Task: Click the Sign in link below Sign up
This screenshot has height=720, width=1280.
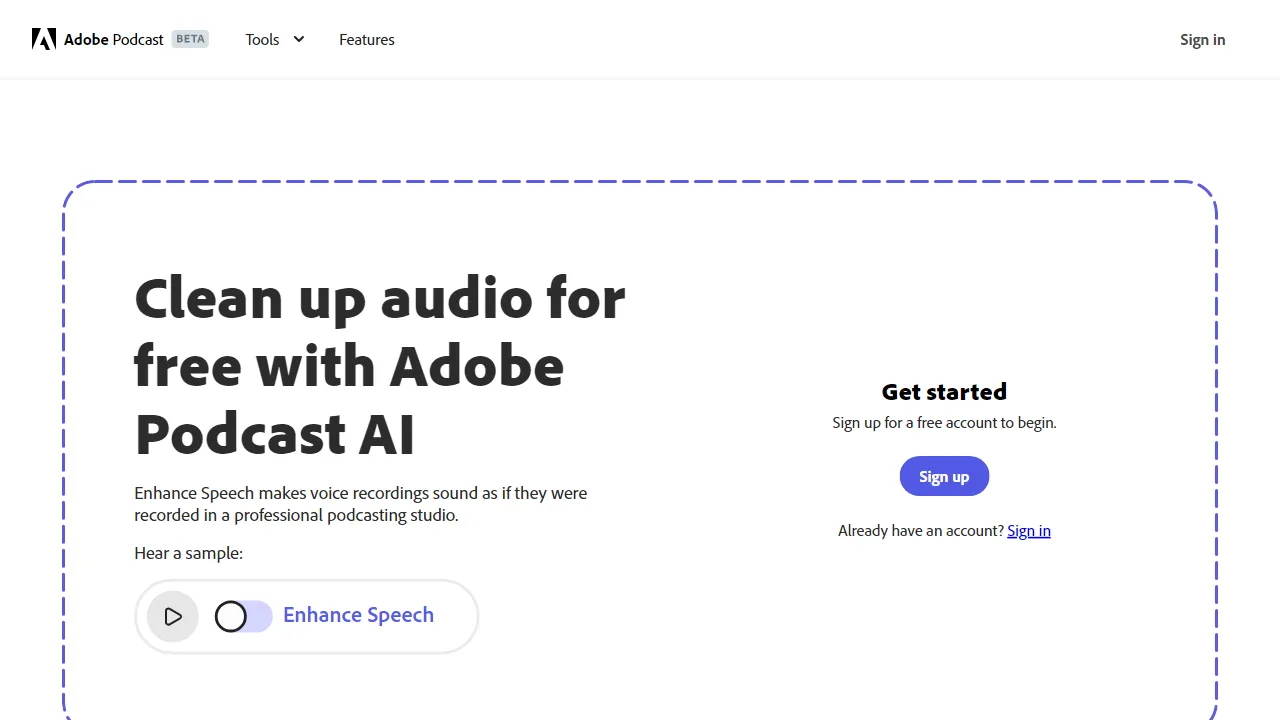Action: (x=1029, y=531)
